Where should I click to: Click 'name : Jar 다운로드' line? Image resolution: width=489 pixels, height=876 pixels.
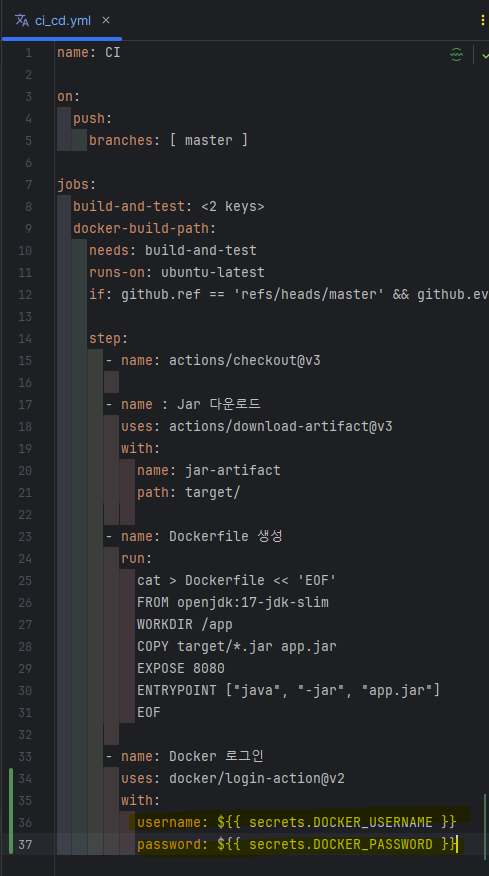[191, 404]
